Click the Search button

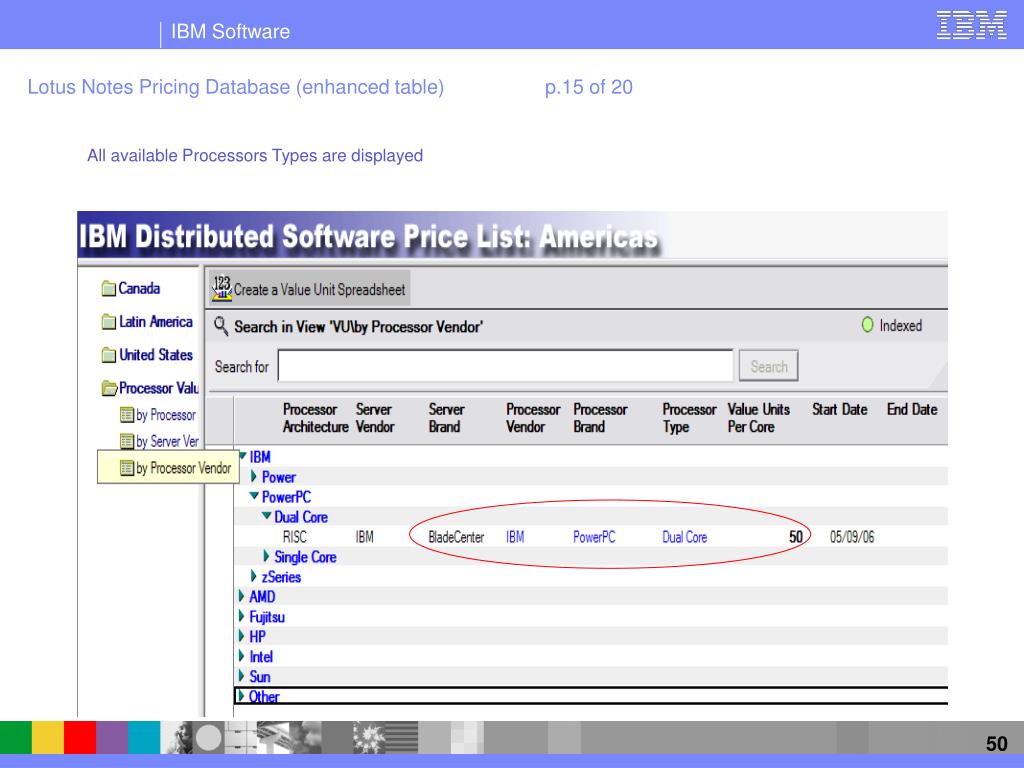(769, 366)
